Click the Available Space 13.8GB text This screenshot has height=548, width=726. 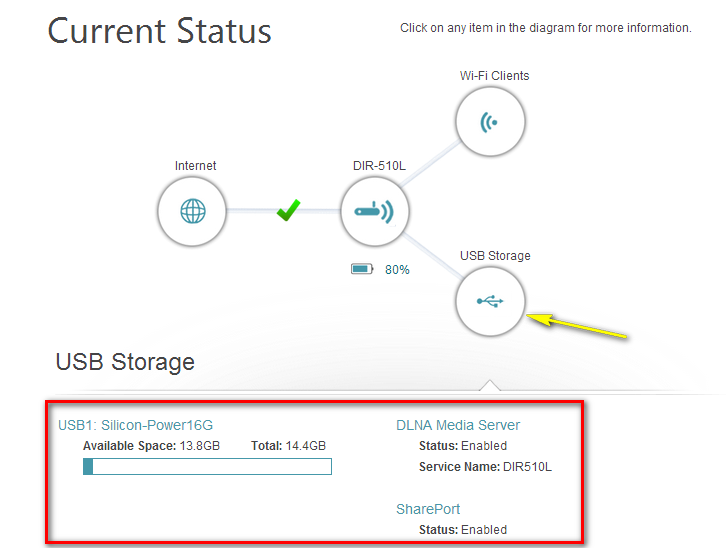point(151,446)
